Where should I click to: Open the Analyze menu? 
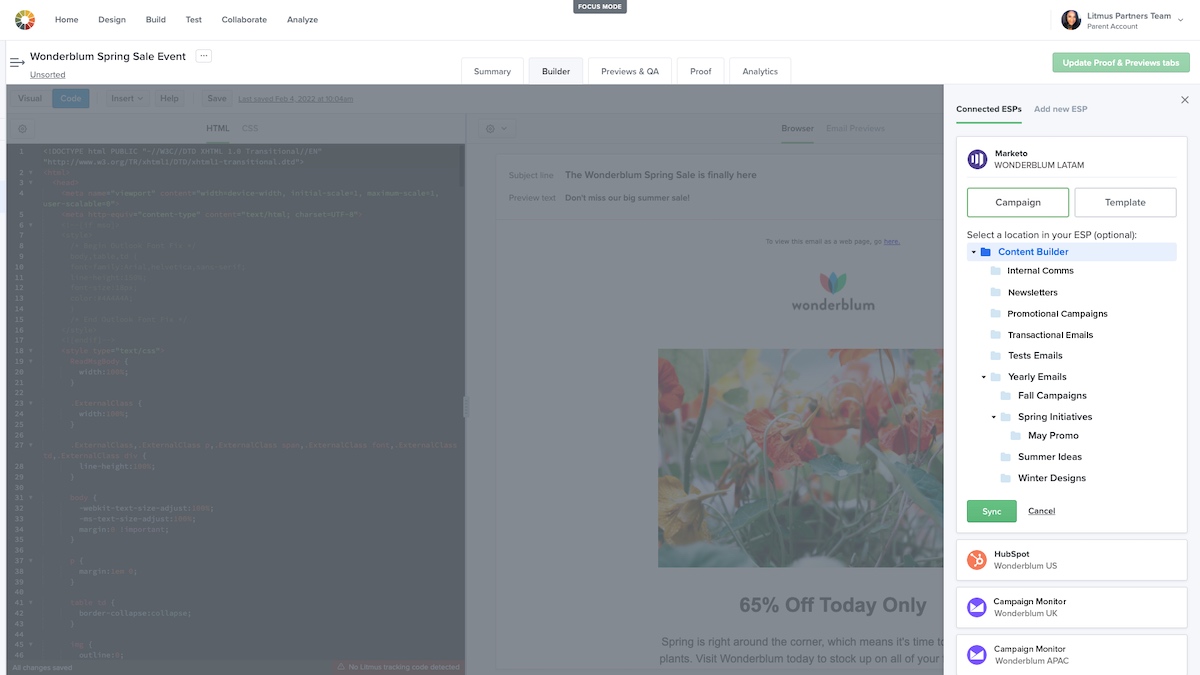pyautogui.click(x=302, y=20)
